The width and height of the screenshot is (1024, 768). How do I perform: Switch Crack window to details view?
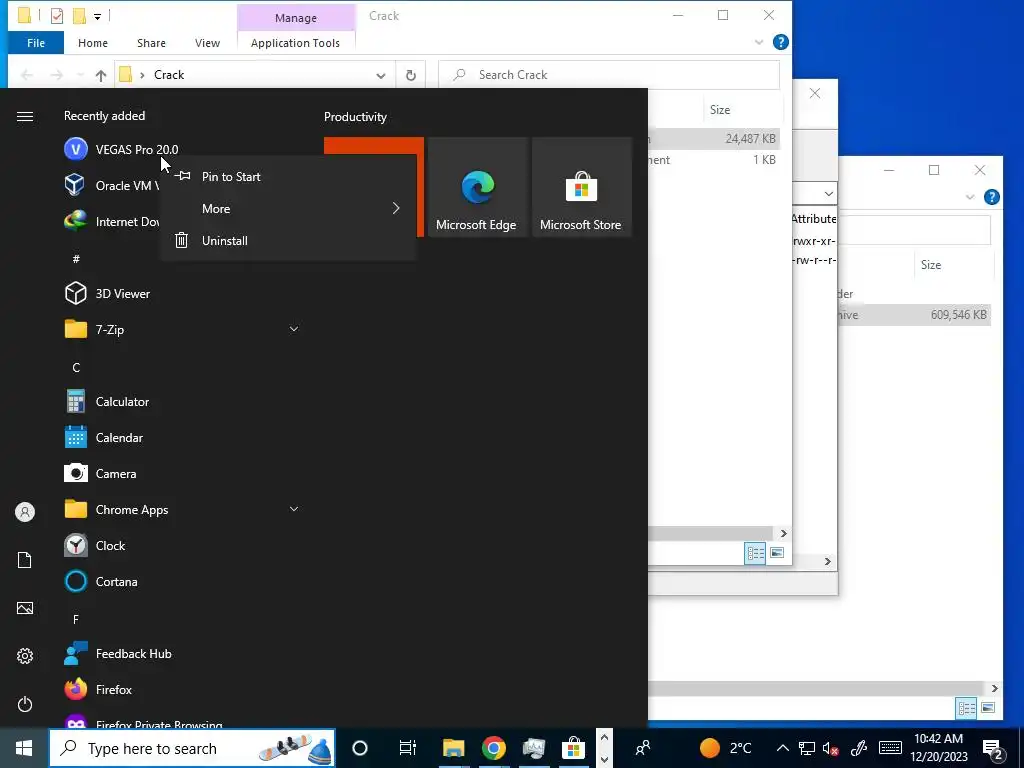[x=756, y=553]
